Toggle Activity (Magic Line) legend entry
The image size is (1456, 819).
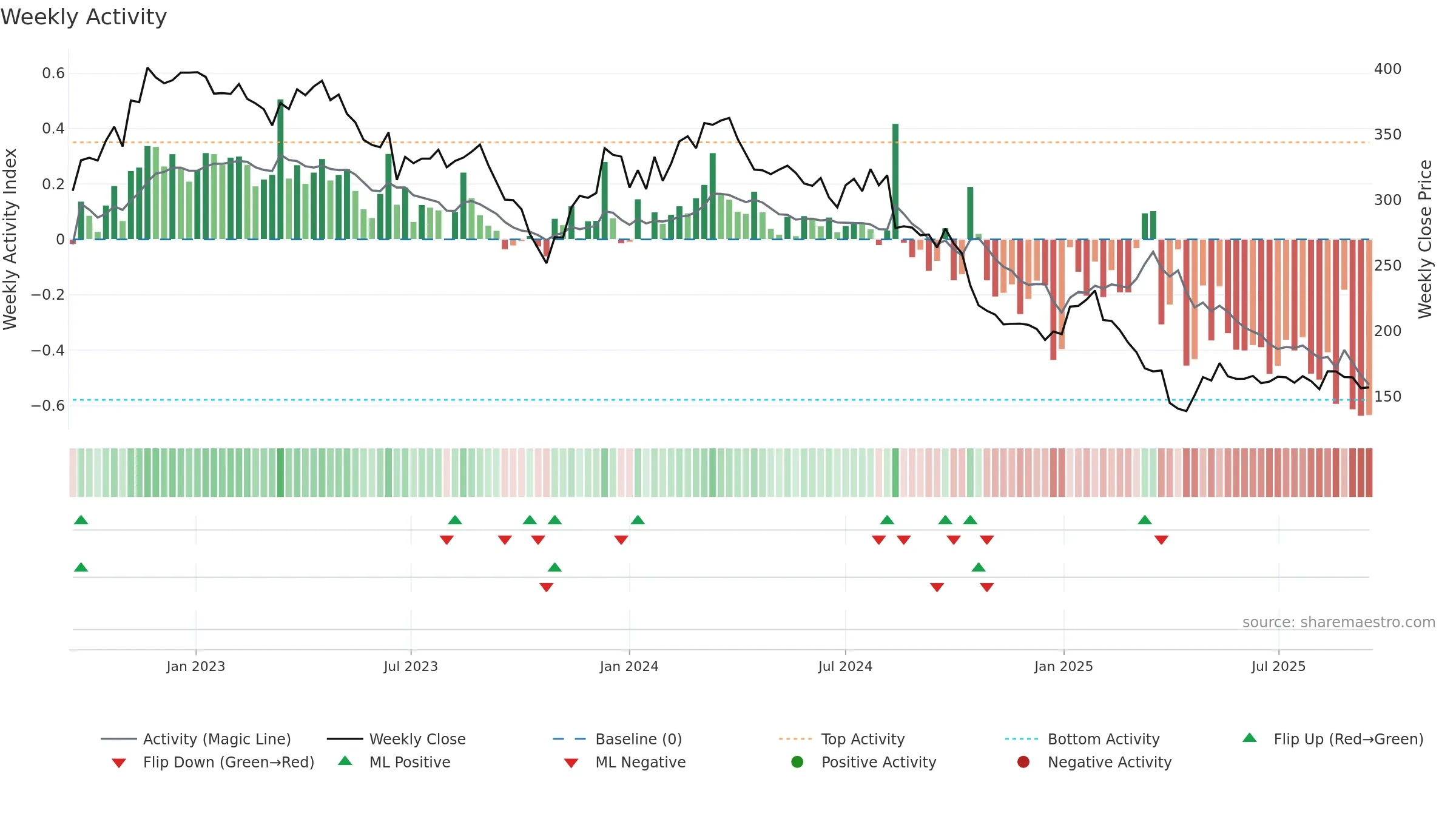point(196,739)
